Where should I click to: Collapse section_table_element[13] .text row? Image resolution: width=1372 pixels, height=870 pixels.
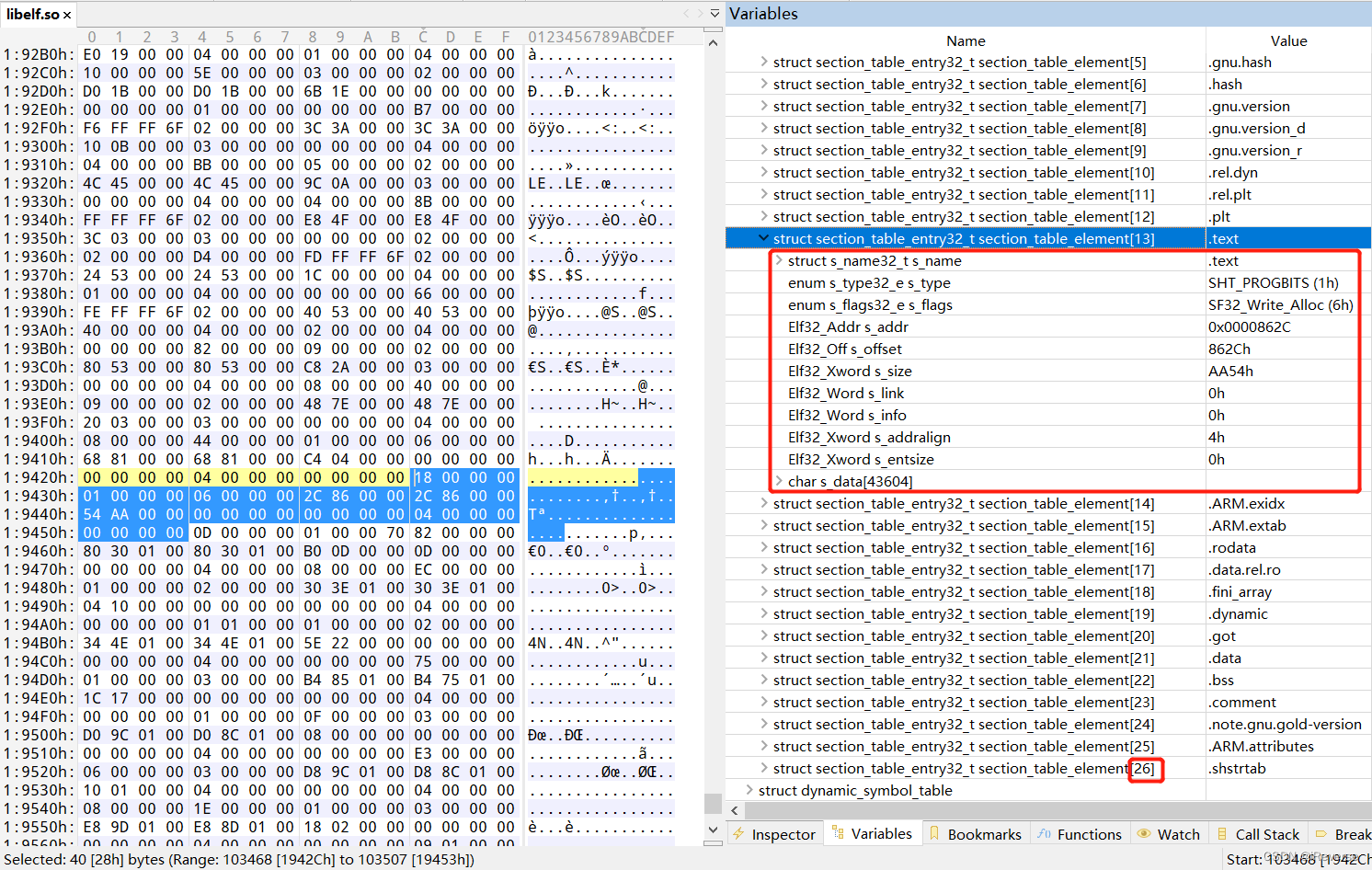click(764, 238)
